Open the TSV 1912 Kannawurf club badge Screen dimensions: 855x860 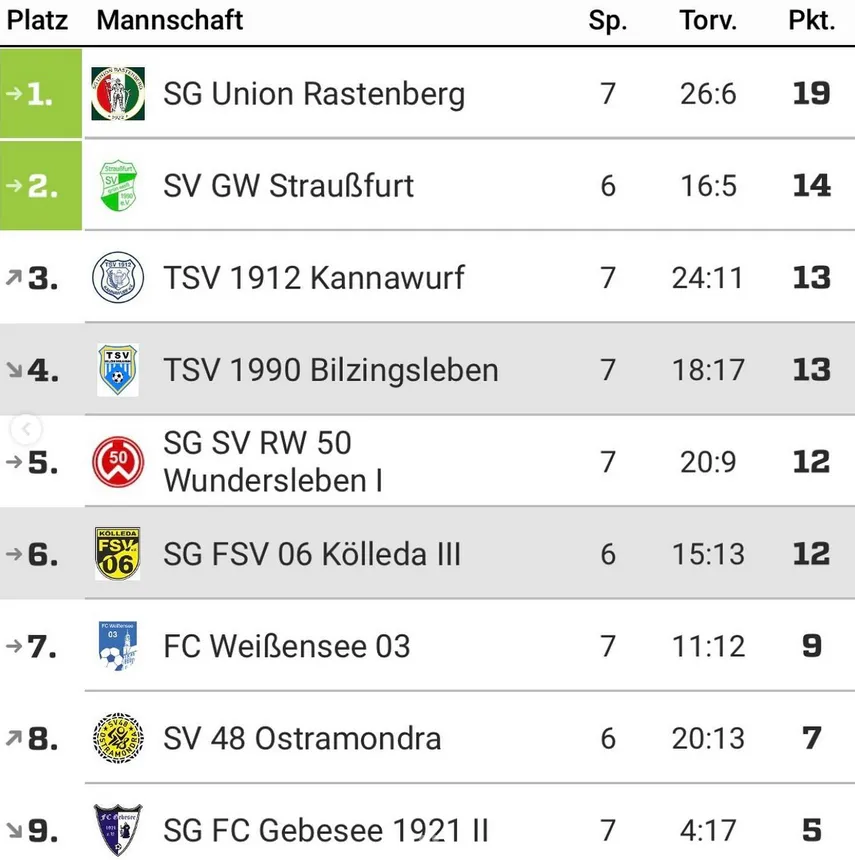[x=118, y=278]
